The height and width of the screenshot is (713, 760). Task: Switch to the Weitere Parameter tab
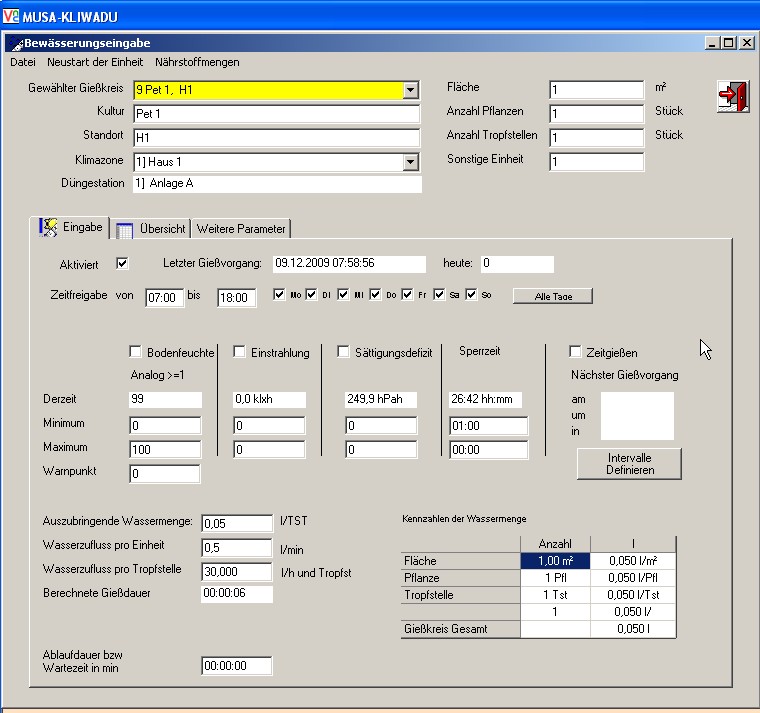(241, 229)
